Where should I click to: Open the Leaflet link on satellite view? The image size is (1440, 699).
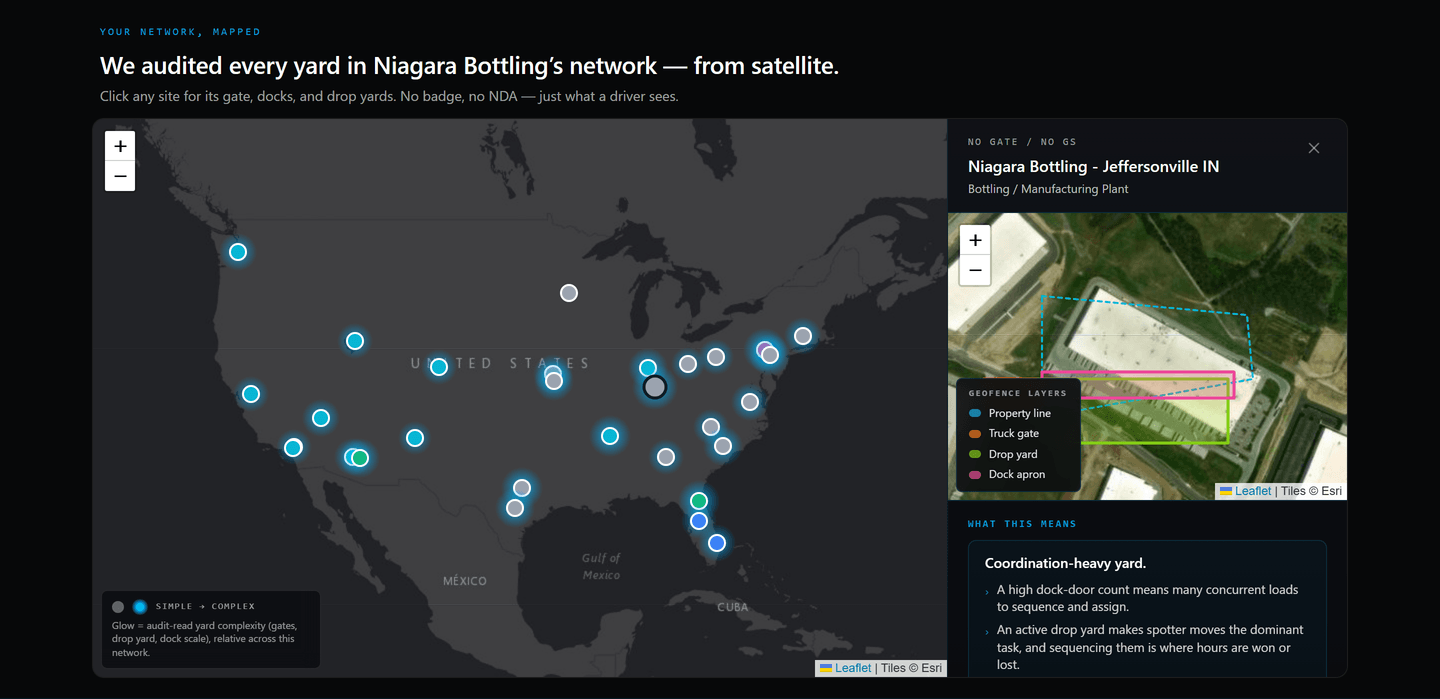coord(1253,491)
